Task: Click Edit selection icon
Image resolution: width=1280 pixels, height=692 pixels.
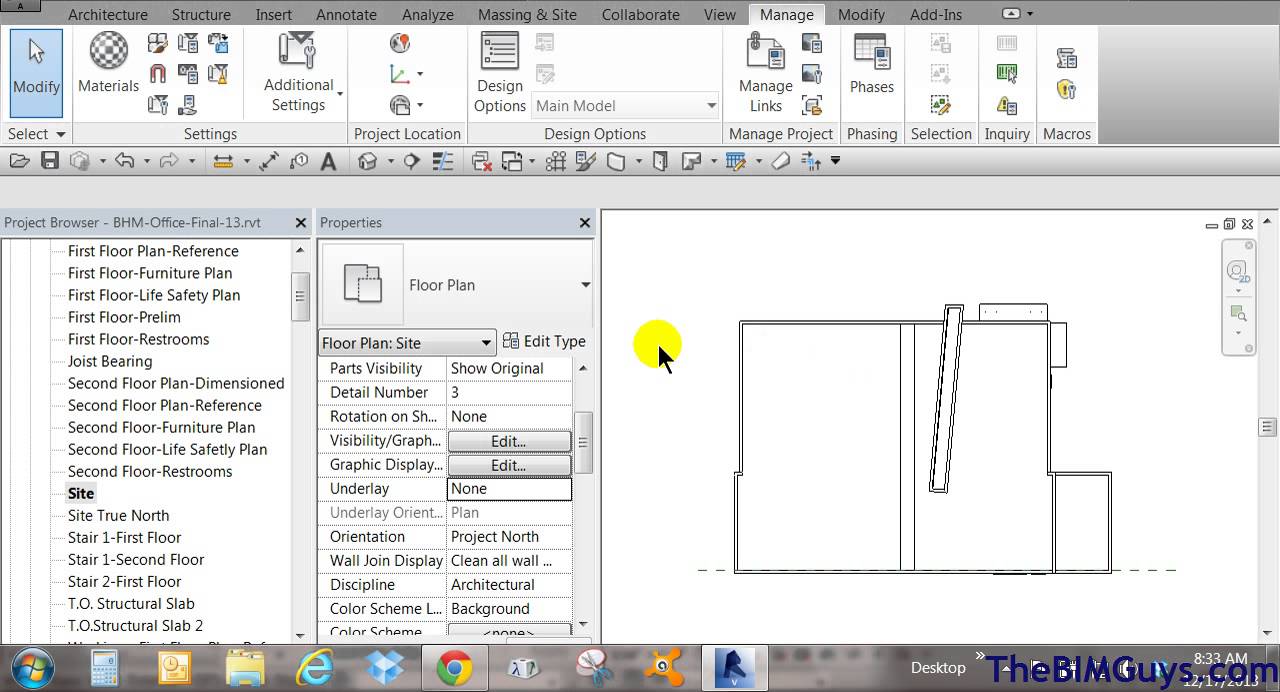Action: click(x=940, y=104)
